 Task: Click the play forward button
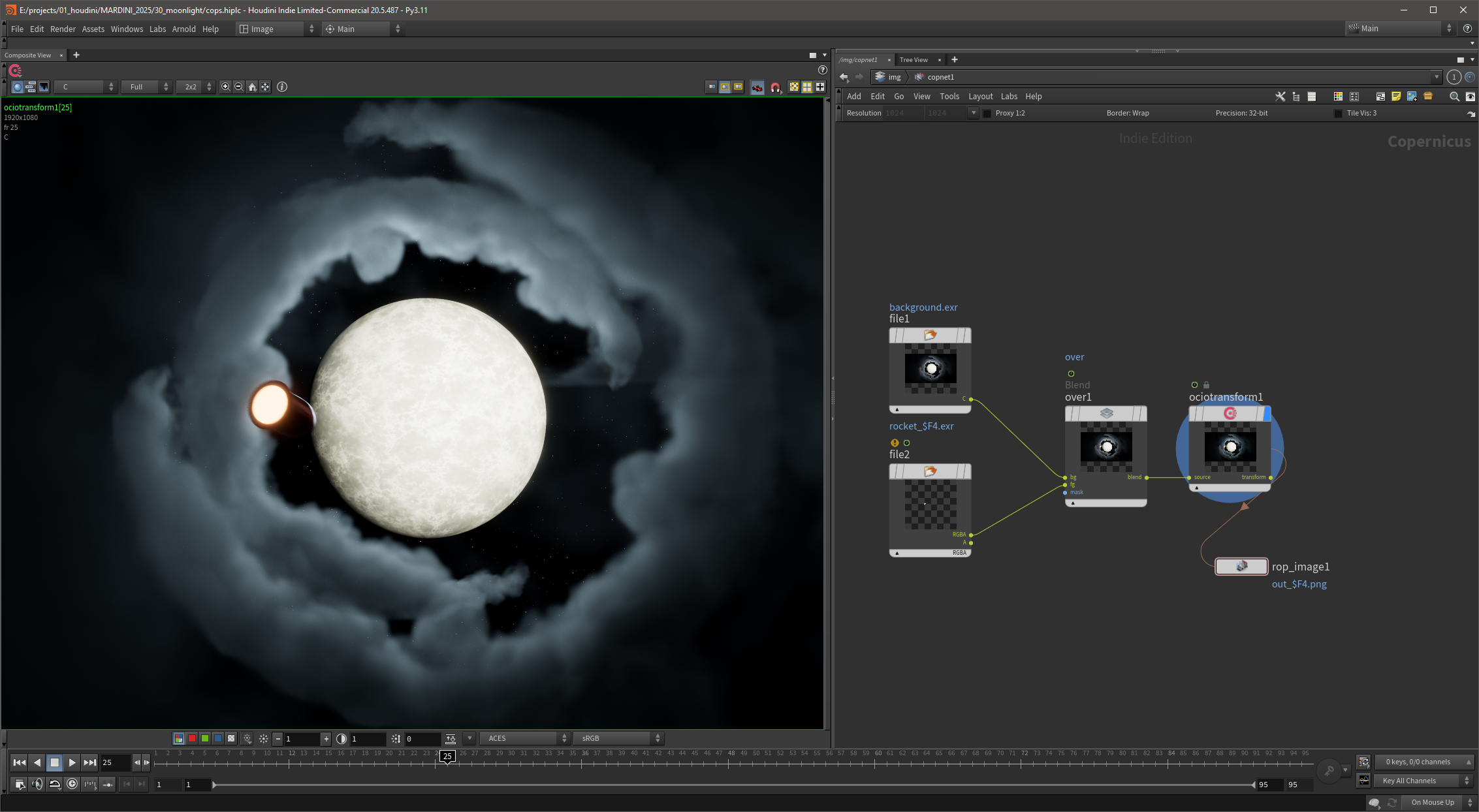(x=72, y=762)
